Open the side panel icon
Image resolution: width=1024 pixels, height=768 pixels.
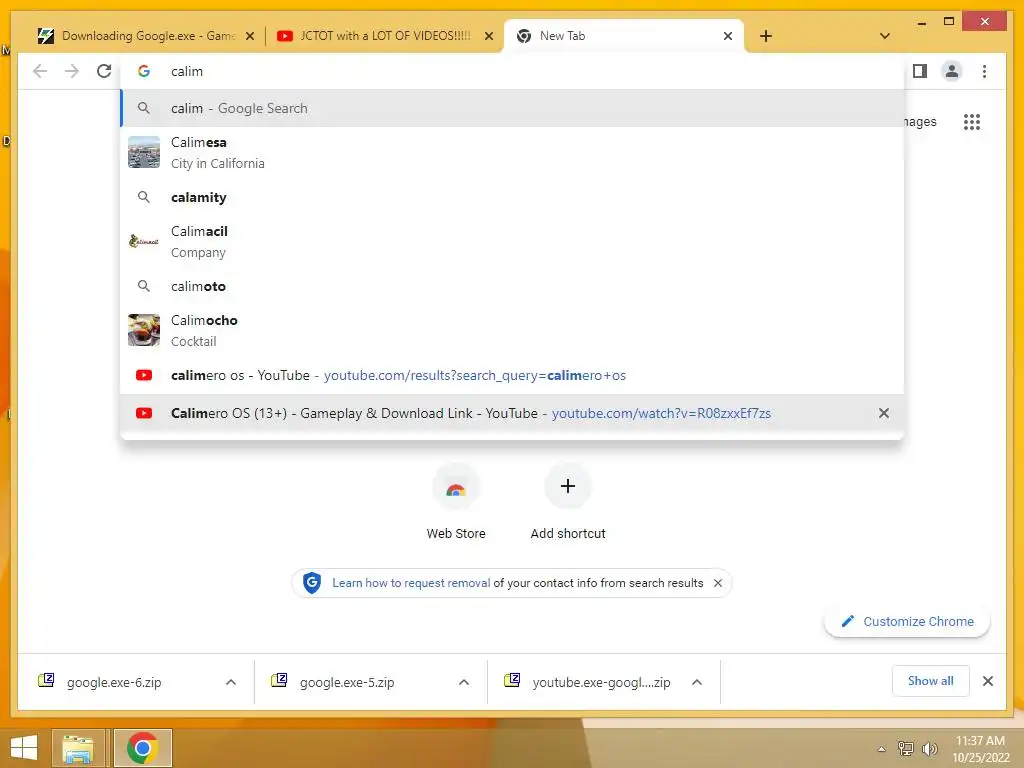click(920, 71)
